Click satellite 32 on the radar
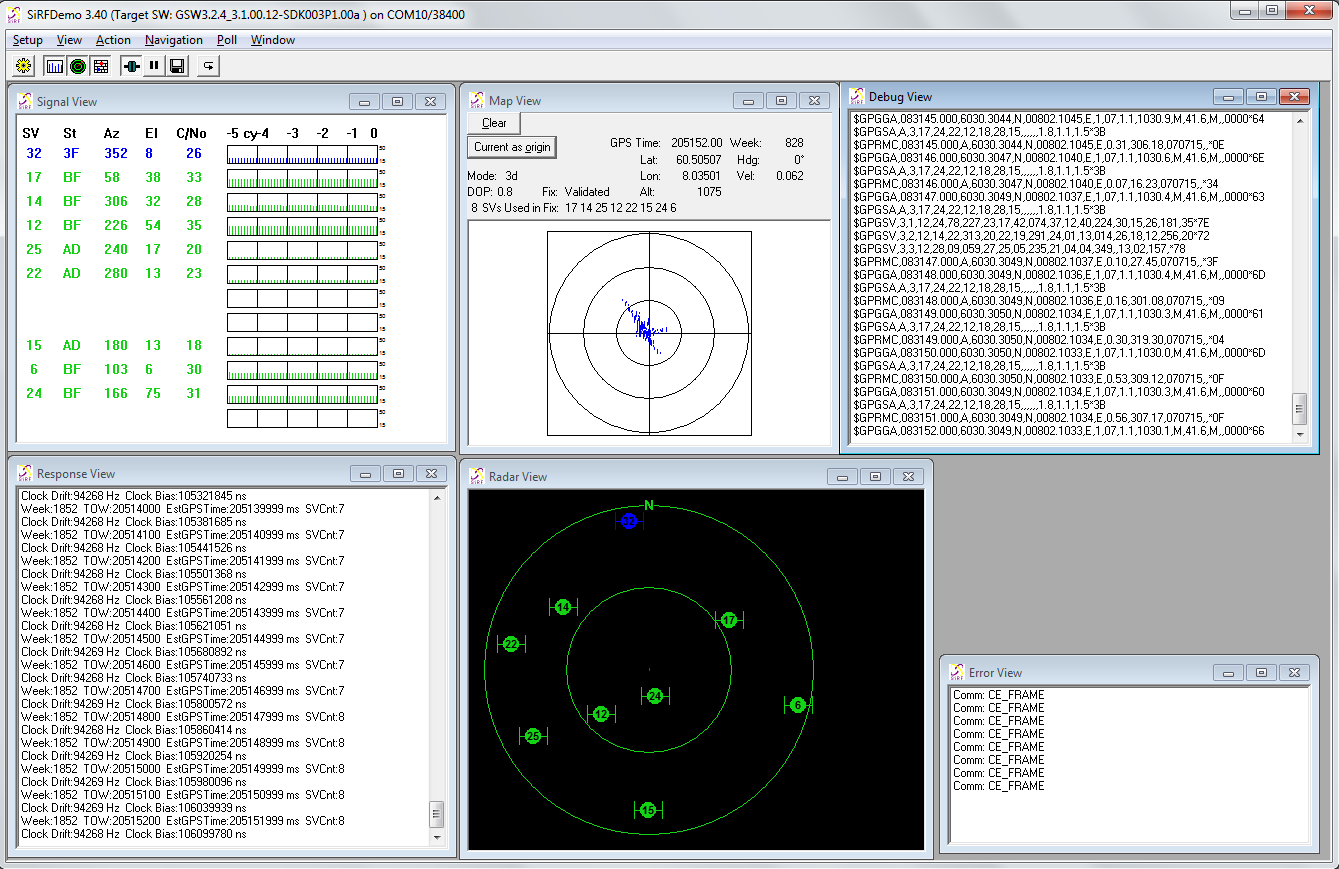 point(629,521)
